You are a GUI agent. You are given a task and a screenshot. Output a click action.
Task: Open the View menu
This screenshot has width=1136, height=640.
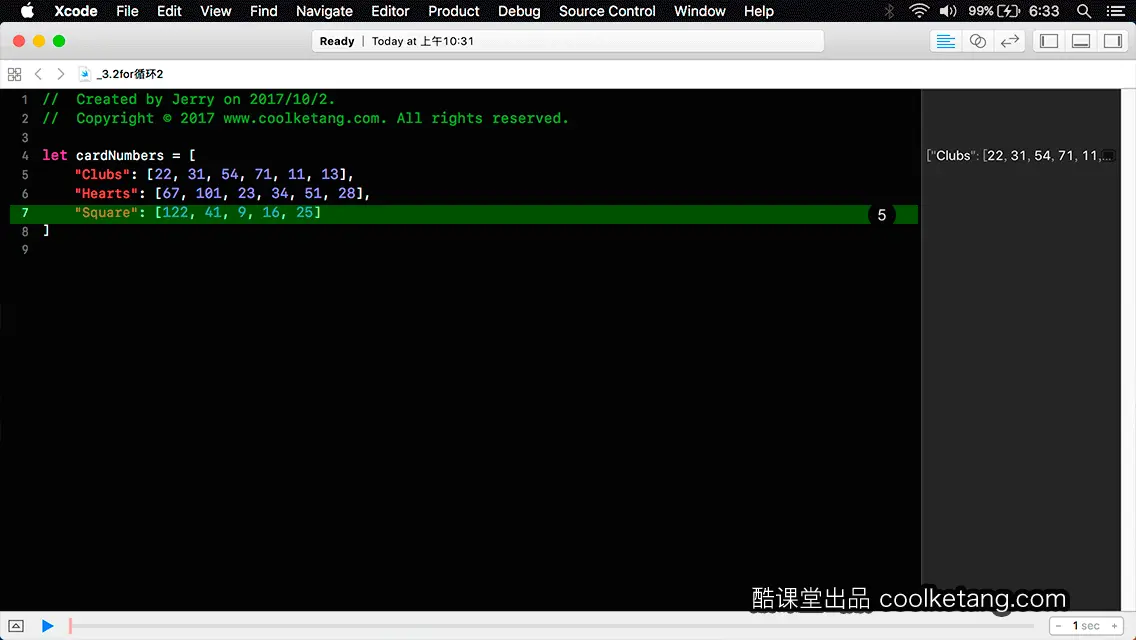click(x=216, y=11)
